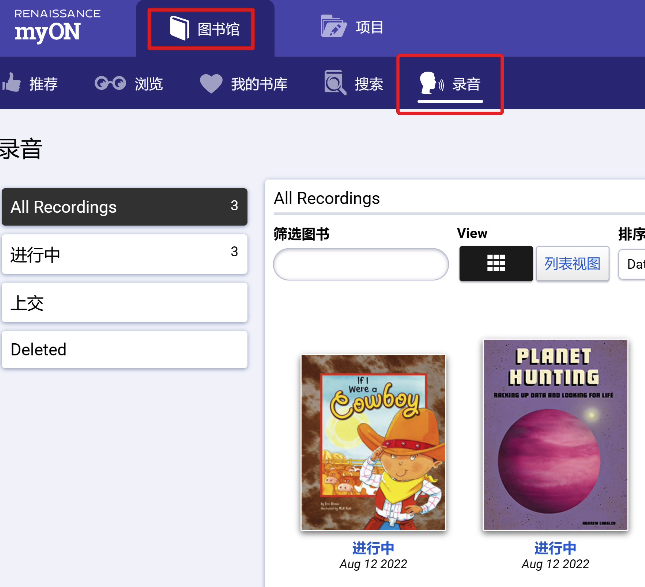Screen dimensions: 645x587
Task: Click the heart icon for 我的书库
Action: [x=211, y=84]
